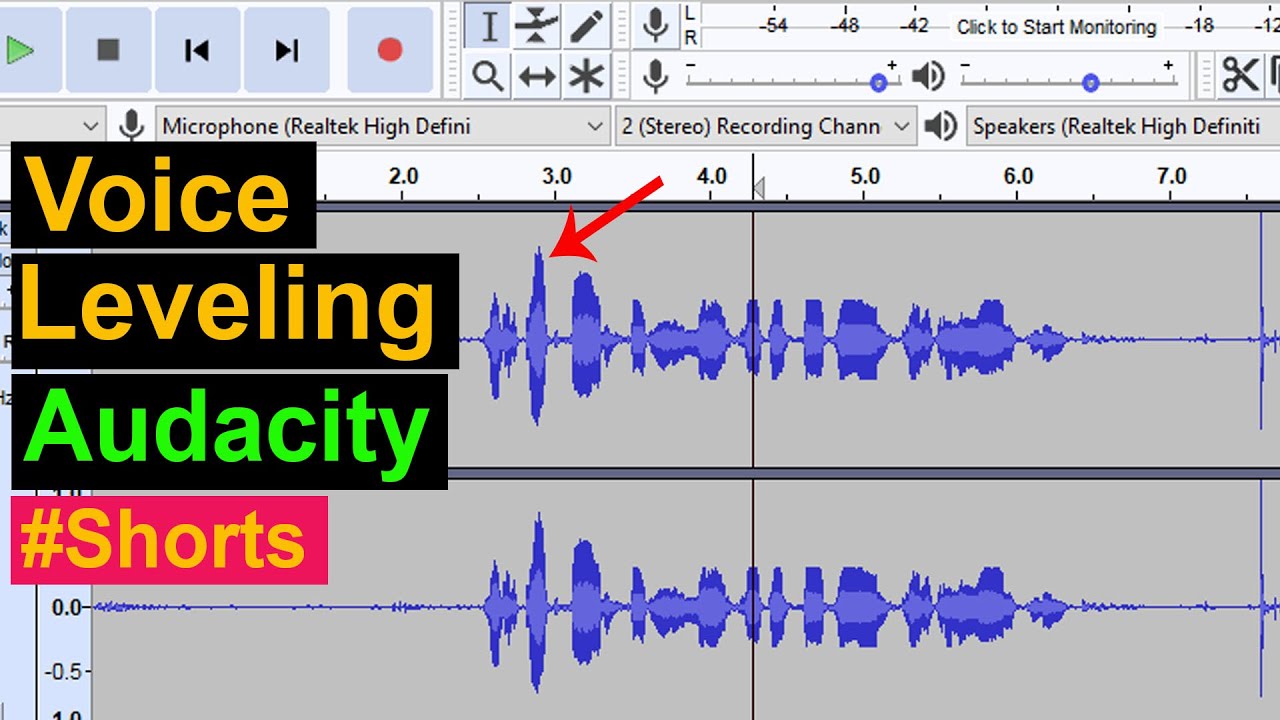Select the Draw (pencil) tool

click(x=586, y=26)
